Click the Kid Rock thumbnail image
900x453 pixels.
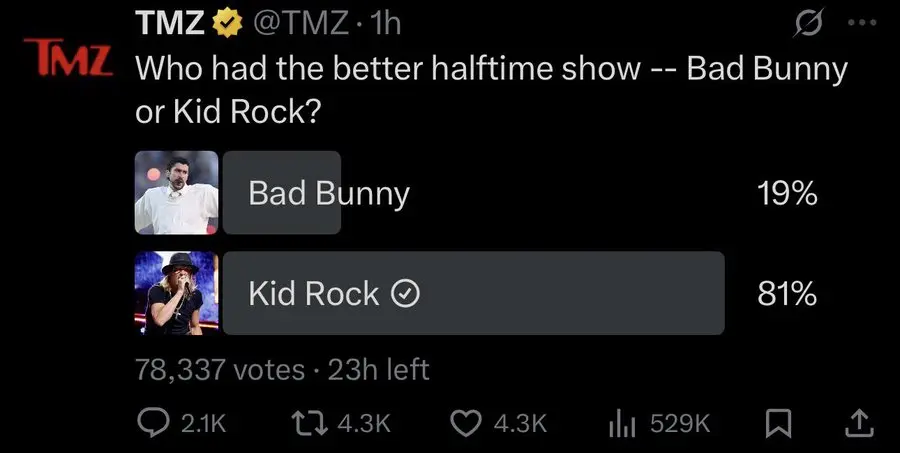(x=176, y=293)
